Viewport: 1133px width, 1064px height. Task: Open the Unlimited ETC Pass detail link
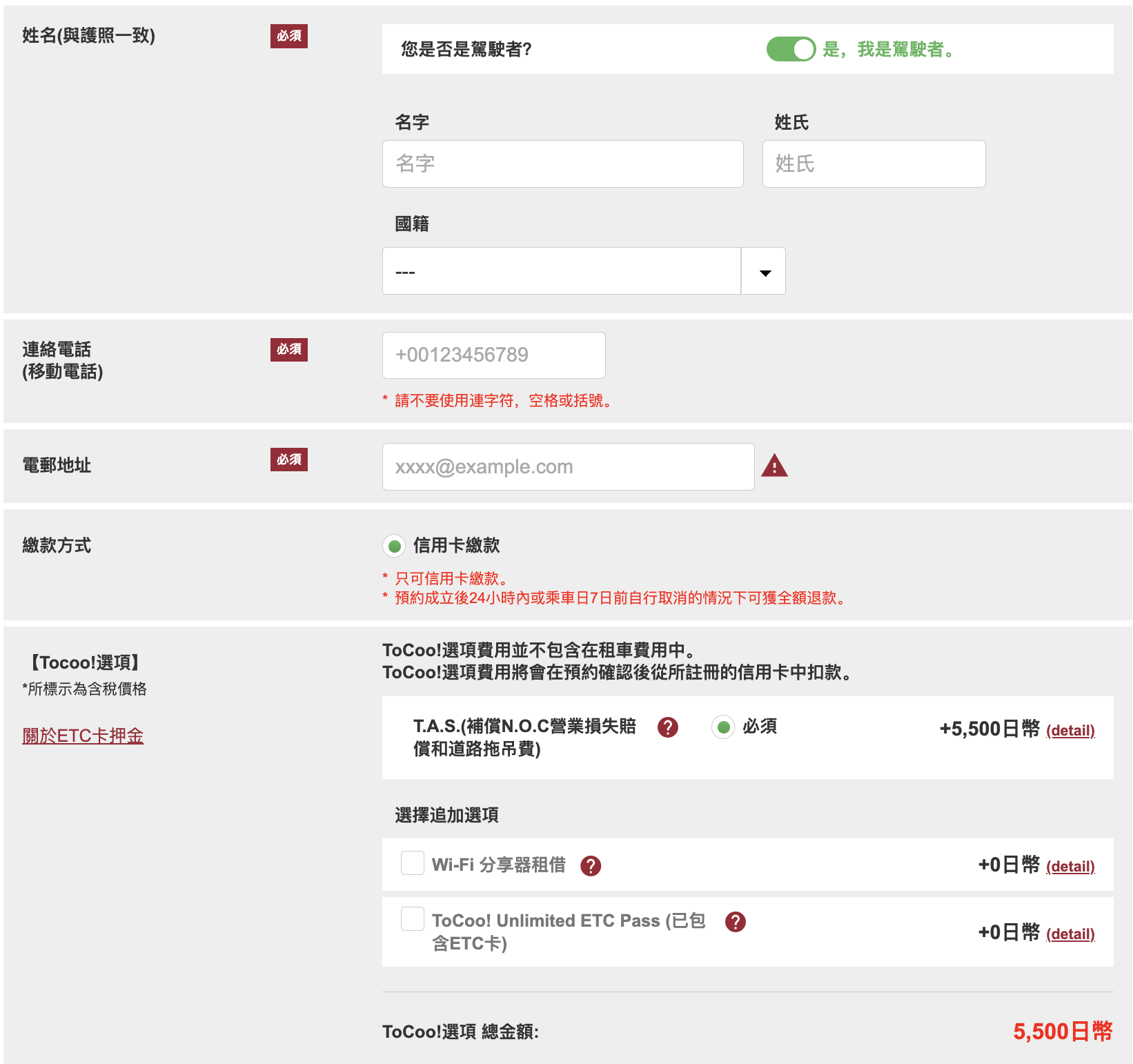[x=1070, y=934]
